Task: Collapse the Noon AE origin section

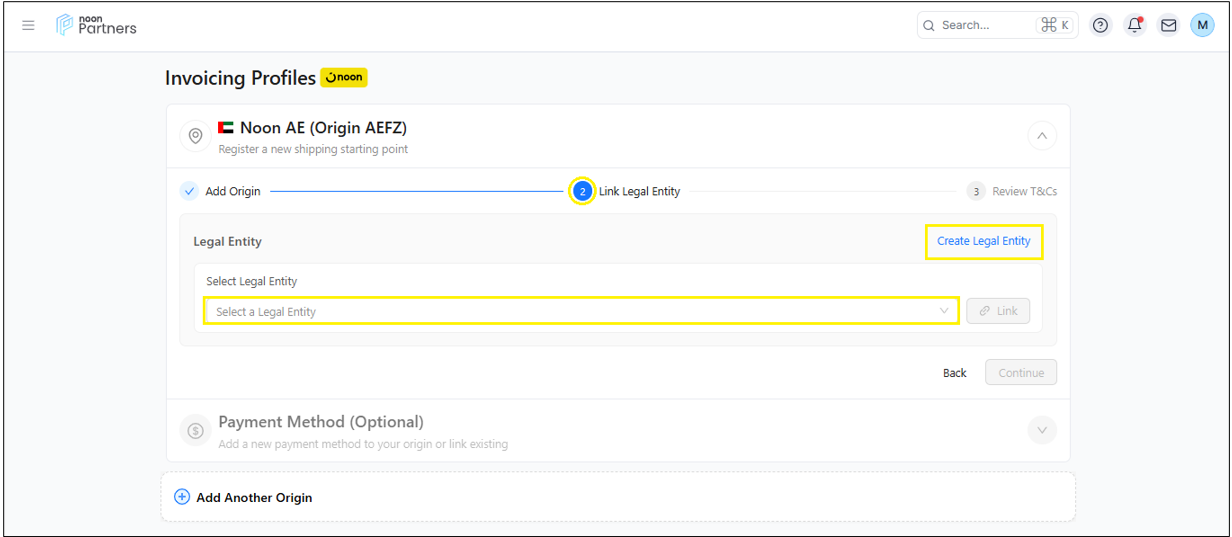Action: (x=1041, y=136)
